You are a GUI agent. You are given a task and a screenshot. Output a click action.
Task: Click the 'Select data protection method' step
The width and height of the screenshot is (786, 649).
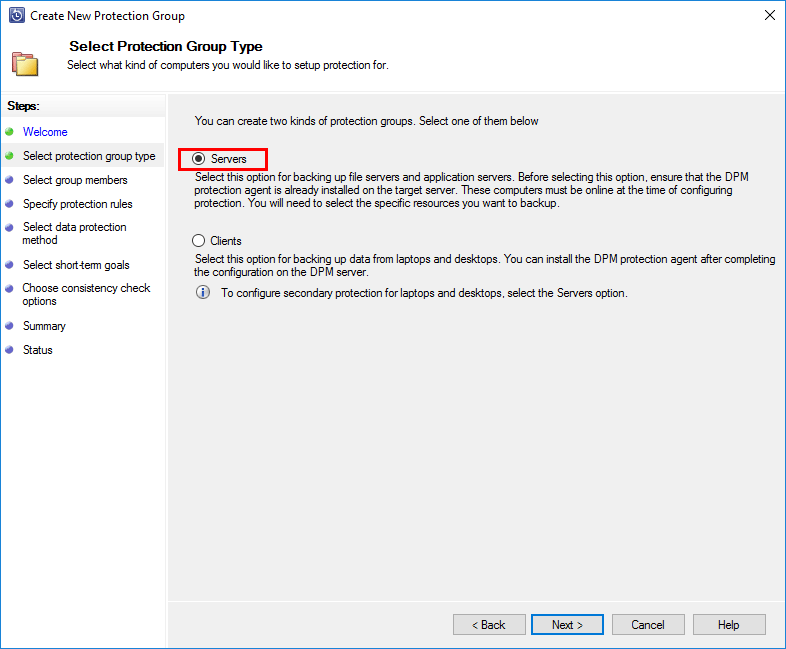pyautogui.click(x=74, y=234)
